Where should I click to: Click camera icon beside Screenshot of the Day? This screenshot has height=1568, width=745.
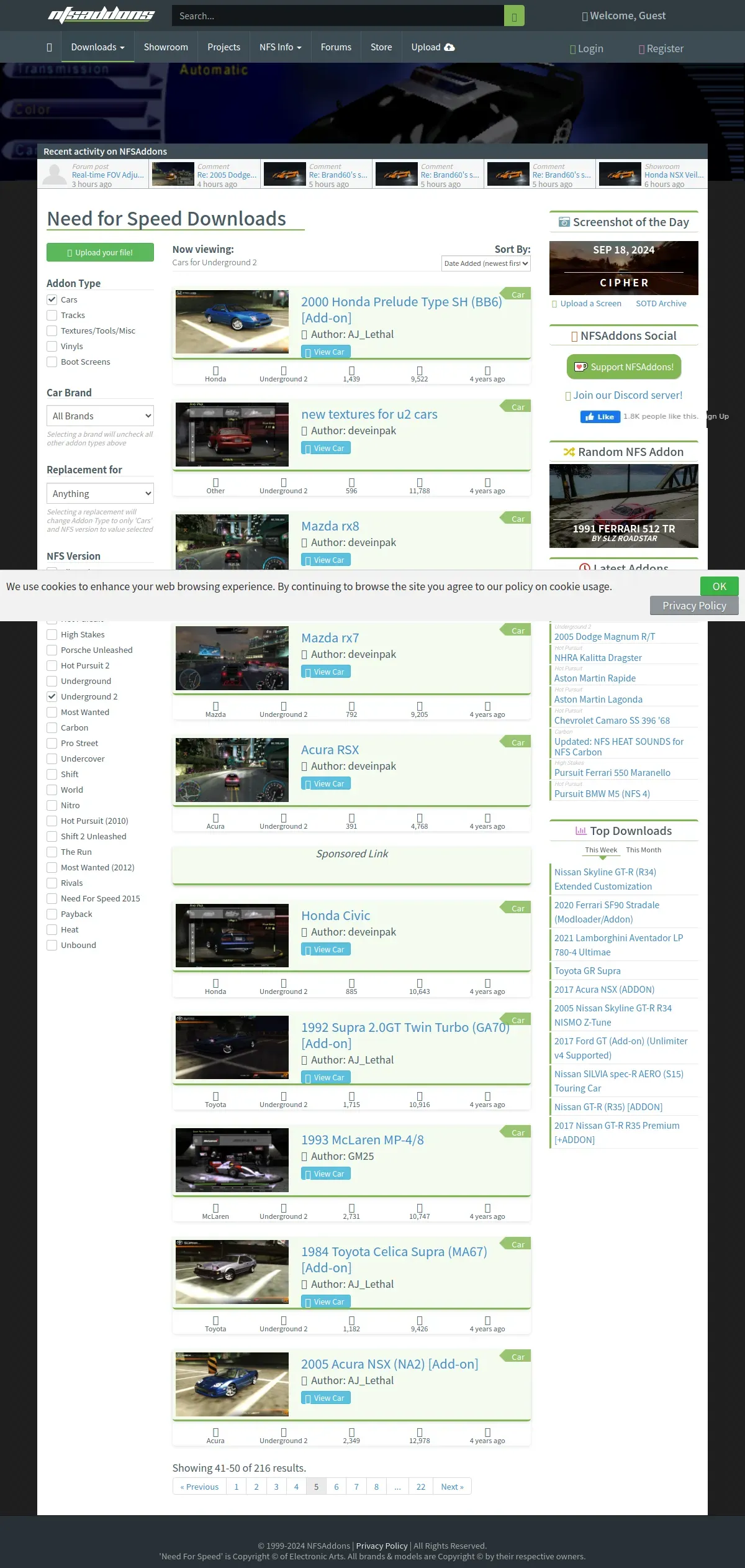tap(564, 222)
